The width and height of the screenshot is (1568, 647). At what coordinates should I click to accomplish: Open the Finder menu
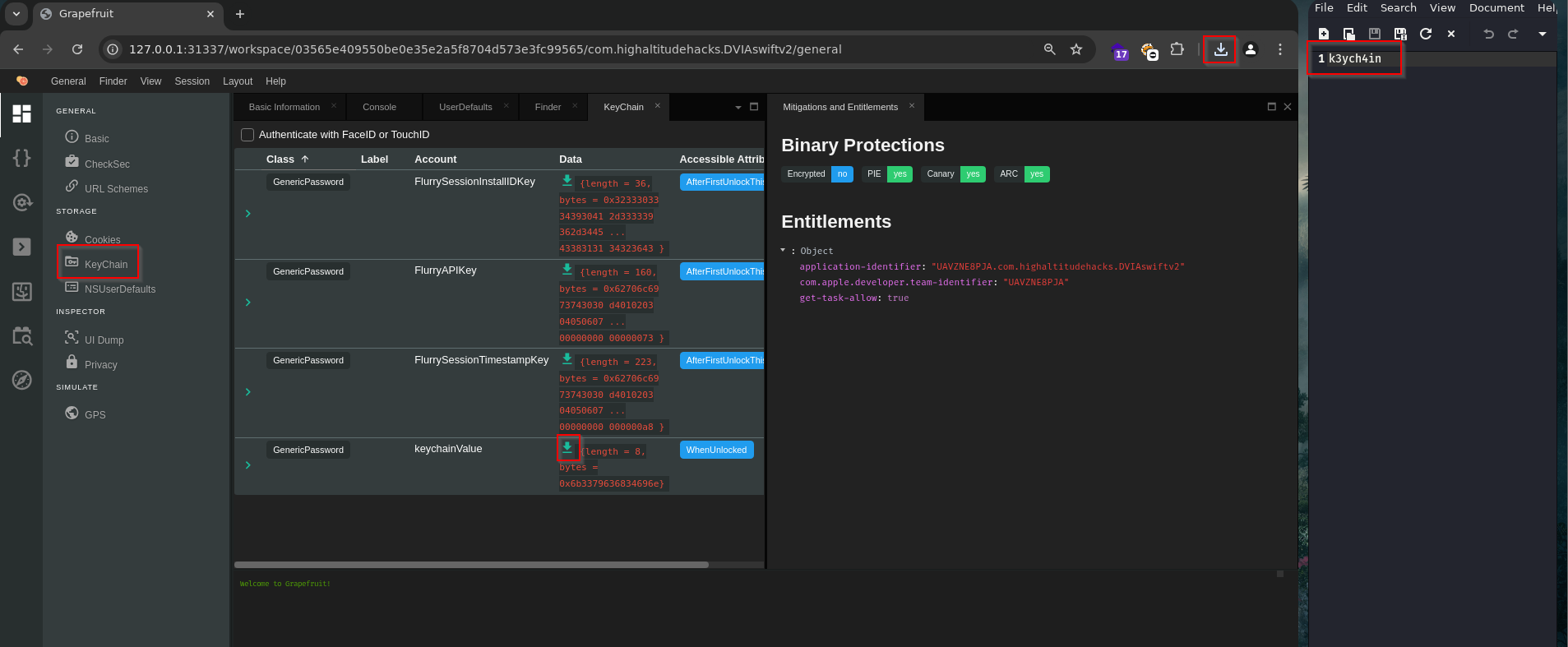coord(113,81)
